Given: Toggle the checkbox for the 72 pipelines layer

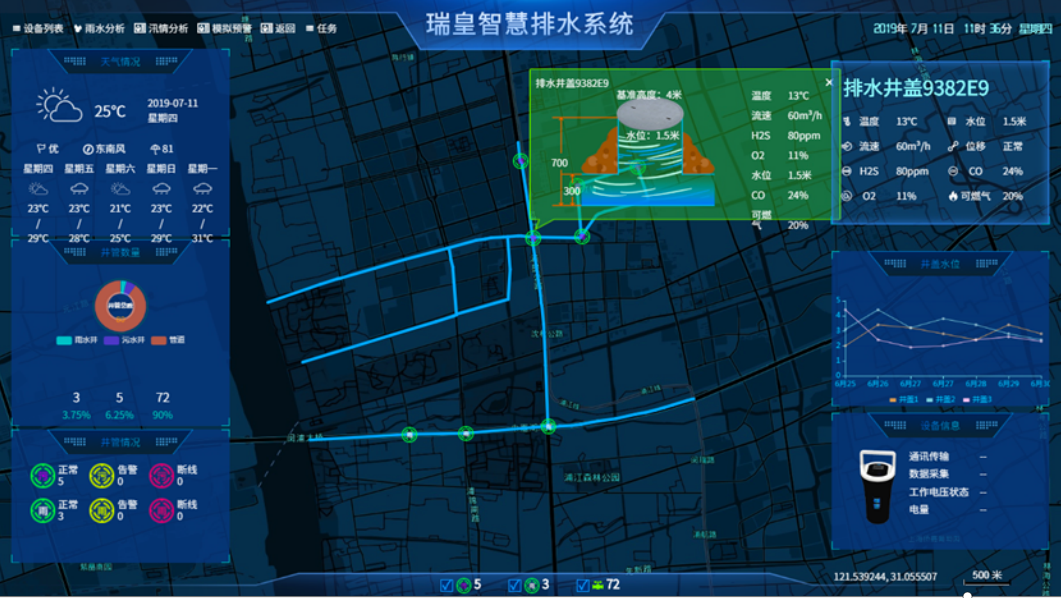Looking at the screenshot, I should [x=582, y=585].
